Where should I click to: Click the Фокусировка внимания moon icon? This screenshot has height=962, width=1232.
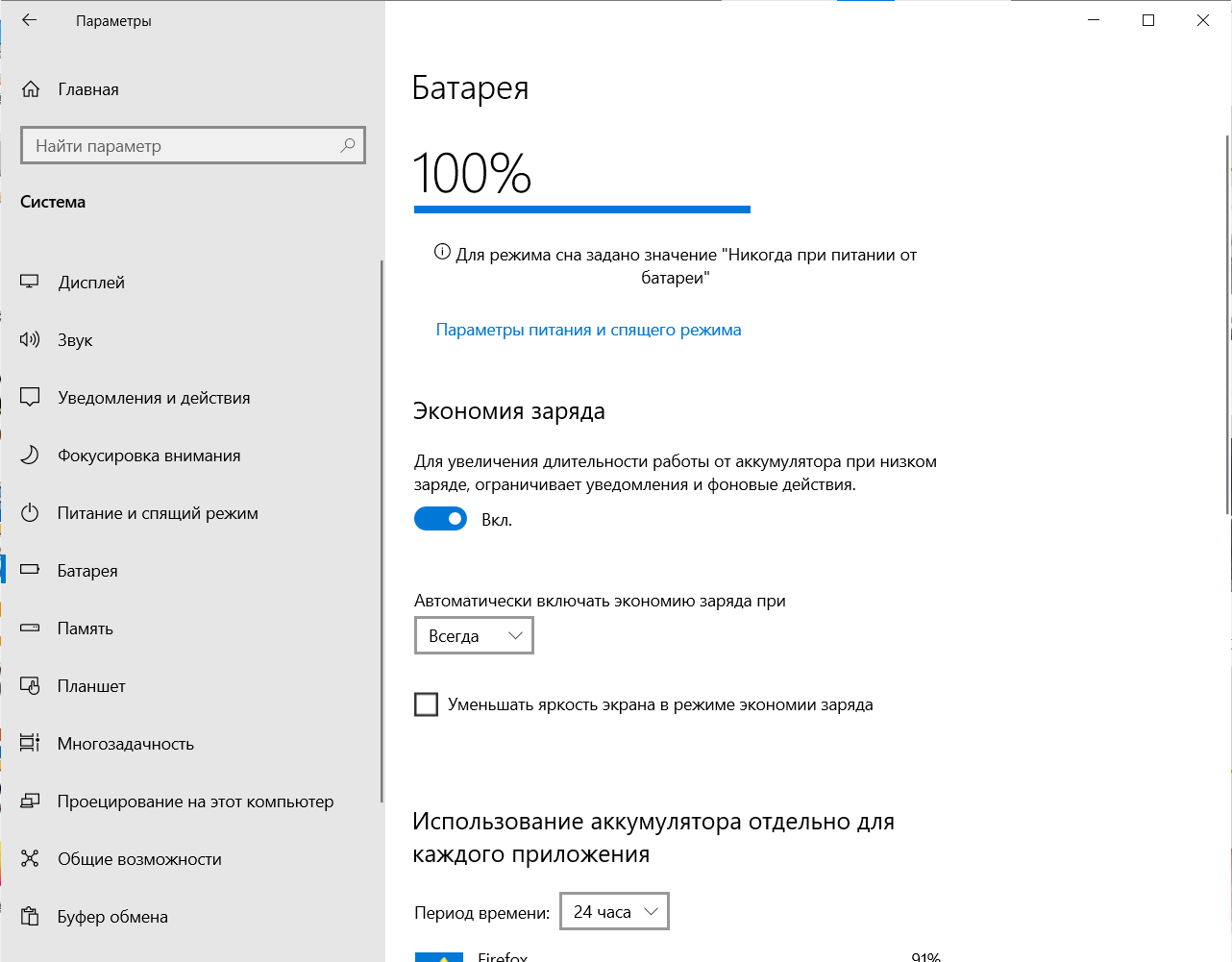[30, 455]
